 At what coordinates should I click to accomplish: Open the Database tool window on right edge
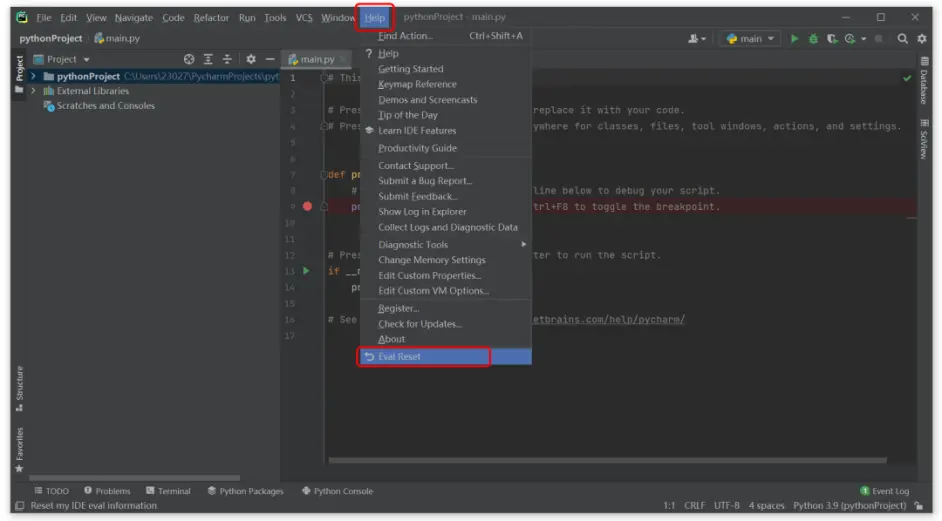[924, 80]
